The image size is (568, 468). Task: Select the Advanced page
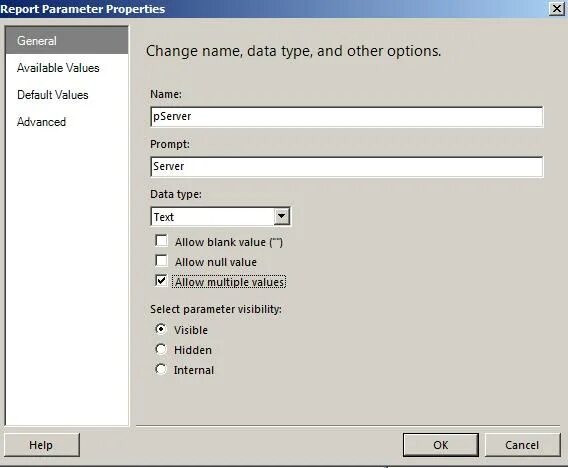click(42, 122)
